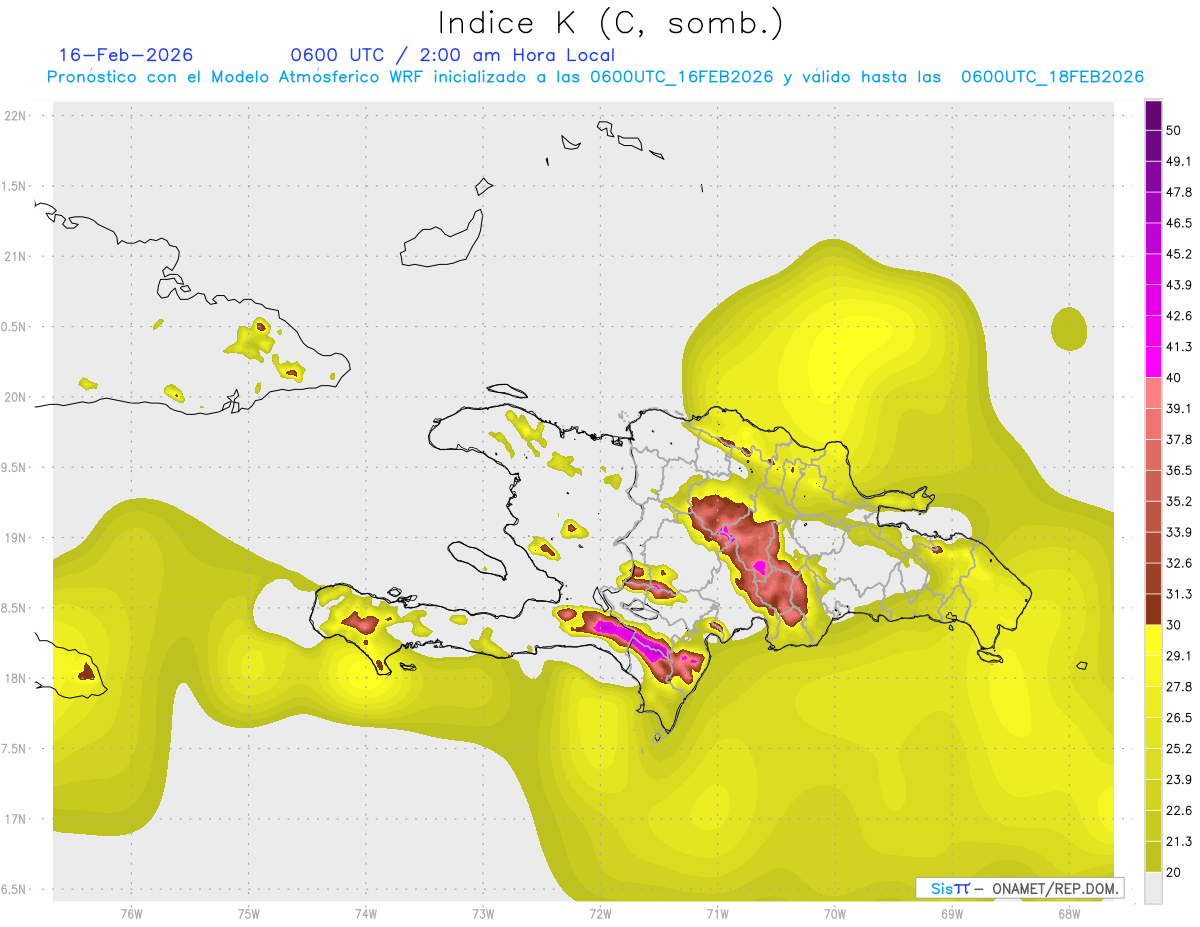
Task: Select the "16-Feb-2026" date text
Action: pyautogui.click(x=126, y=55)
